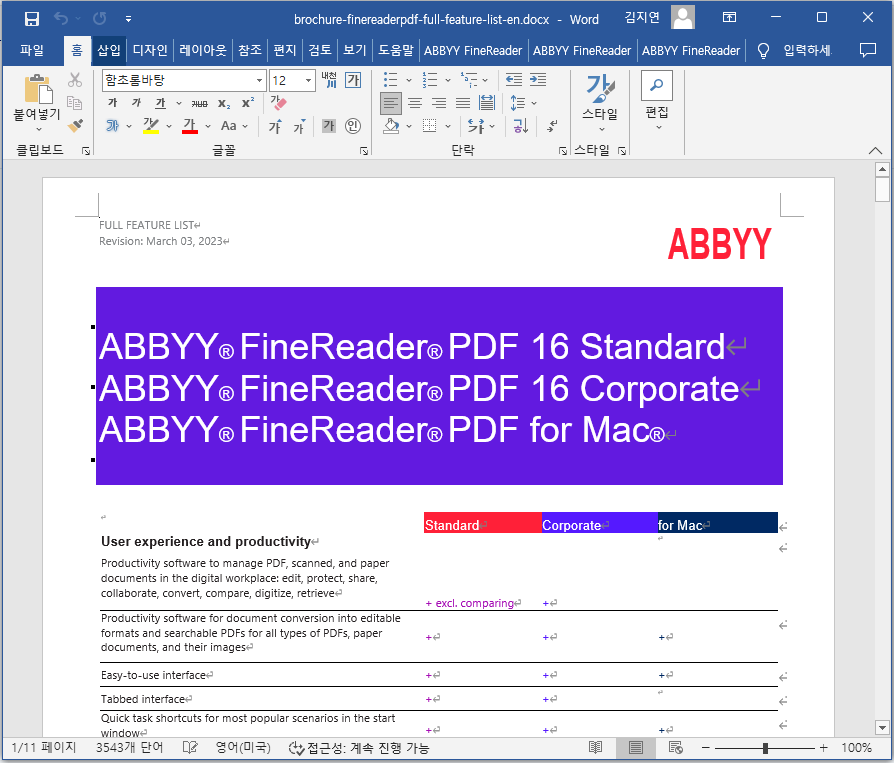Expand multilevel list options arrow
The image size is (894, 763).
pyautogui.click(x=485, y=80)
